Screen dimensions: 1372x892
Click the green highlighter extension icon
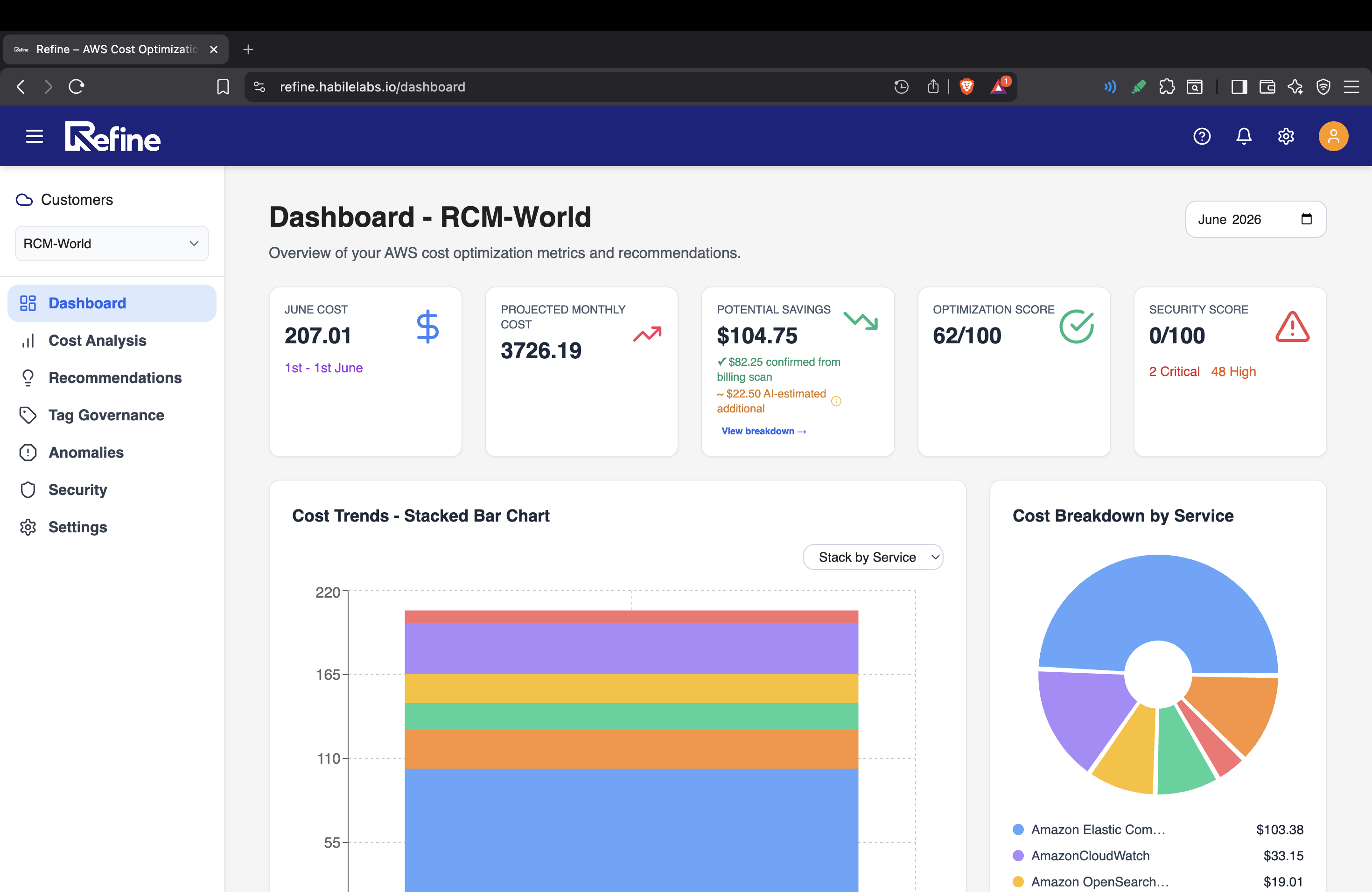(x=1139, y=86)
